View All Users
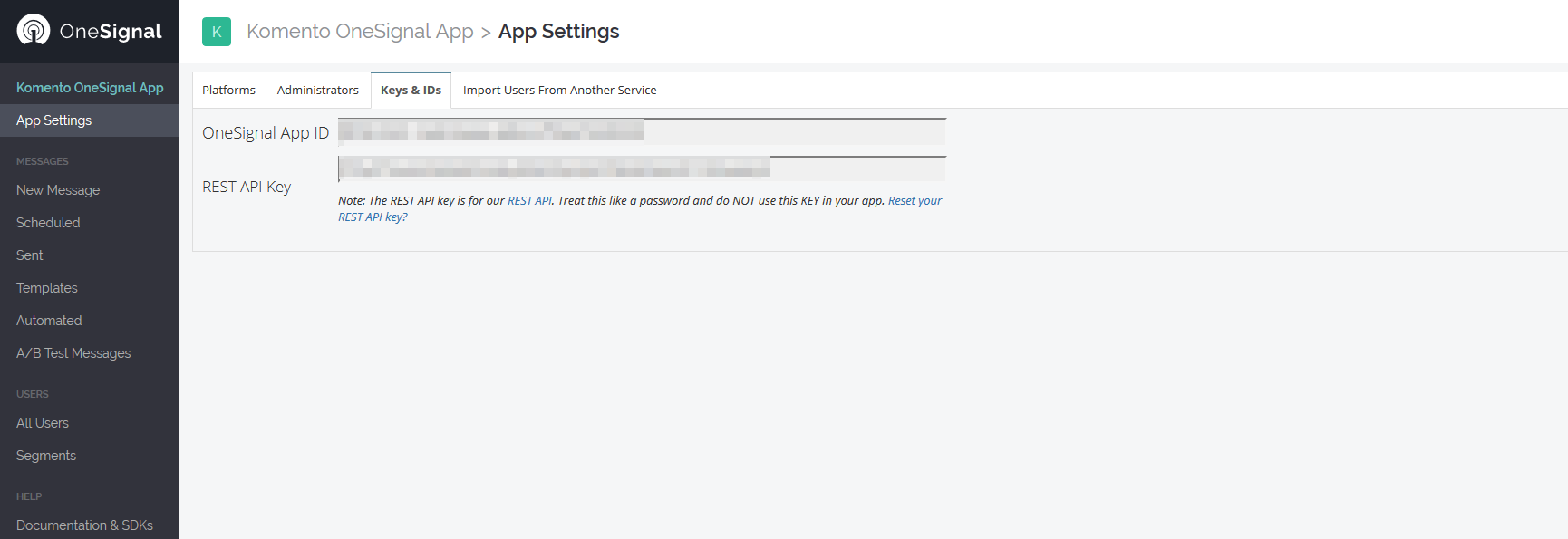This screenshot has height=539, width=1568. (x=43, y=423)
